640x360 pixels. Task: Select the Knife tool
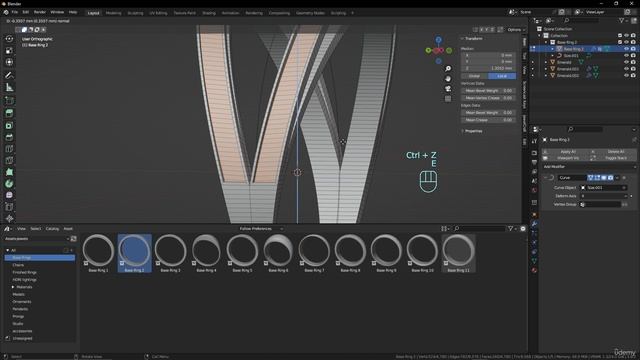click(9, 160)
